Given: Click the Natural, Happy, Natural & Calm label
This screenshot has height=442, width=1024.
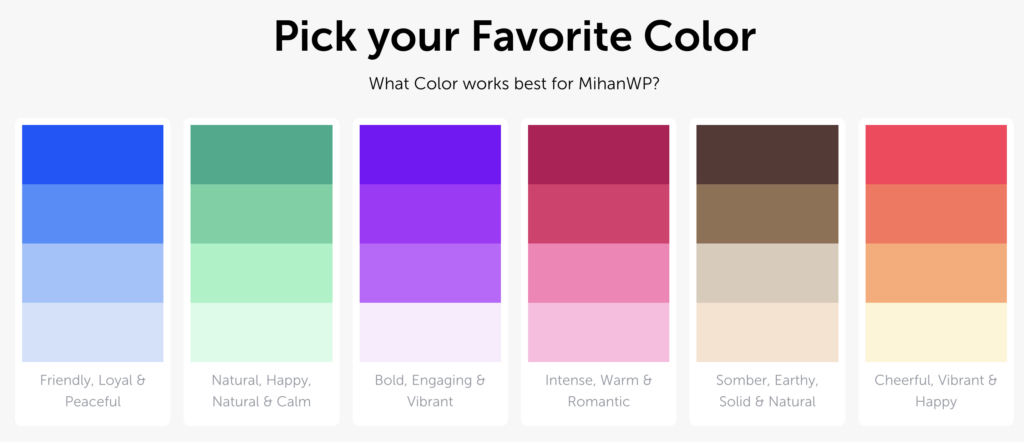Looking at the screenshot, I should [261, 390].
